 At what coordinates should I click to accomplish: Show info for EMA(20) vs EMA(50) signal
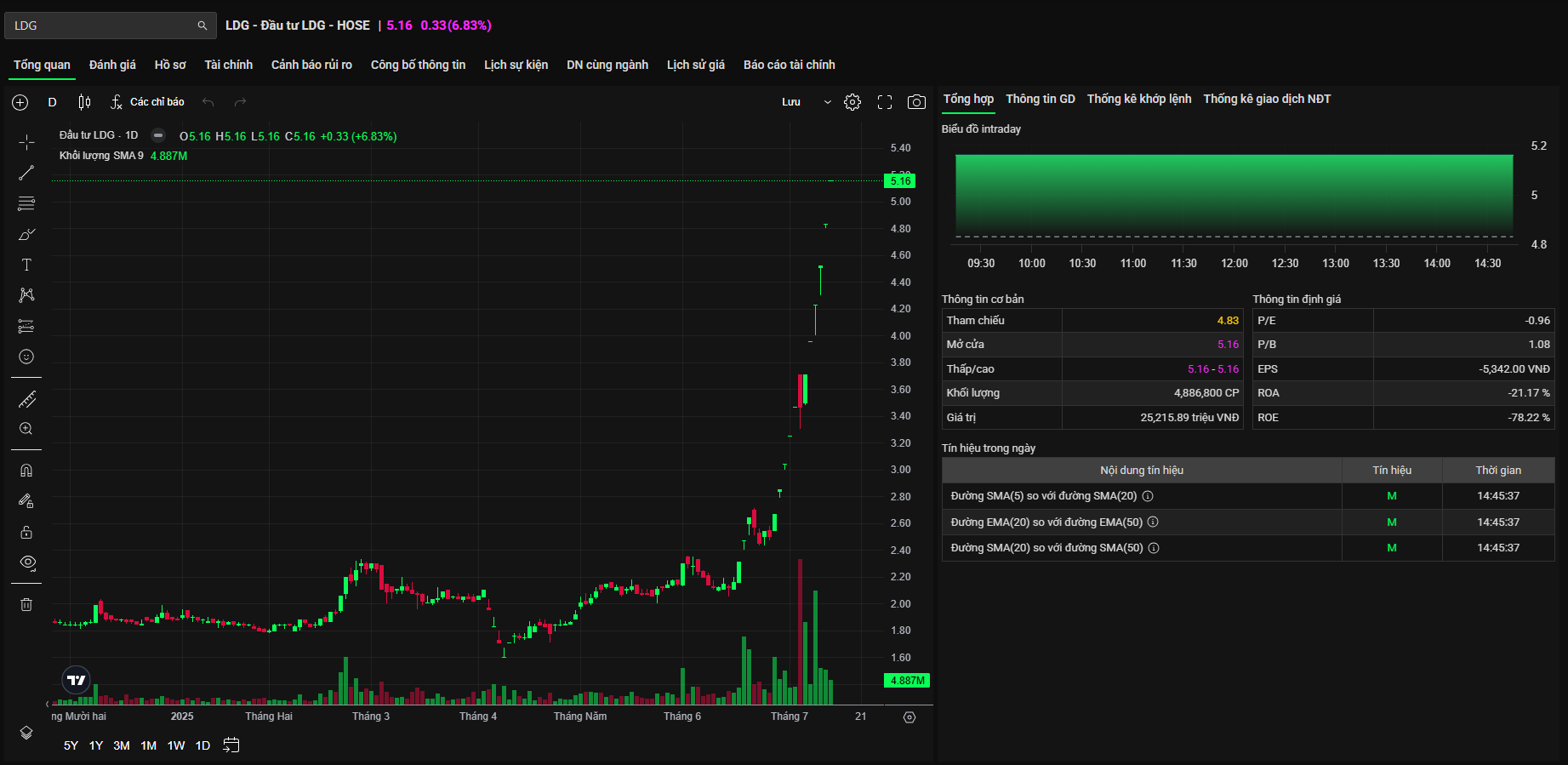[x=1153, y=522]
